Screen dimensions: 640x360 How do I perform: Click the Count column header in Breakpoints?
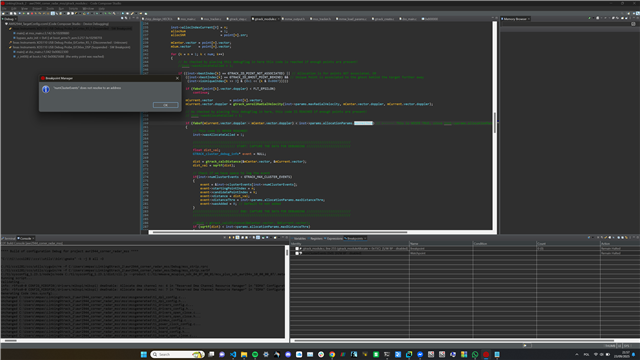click(567, 244)
